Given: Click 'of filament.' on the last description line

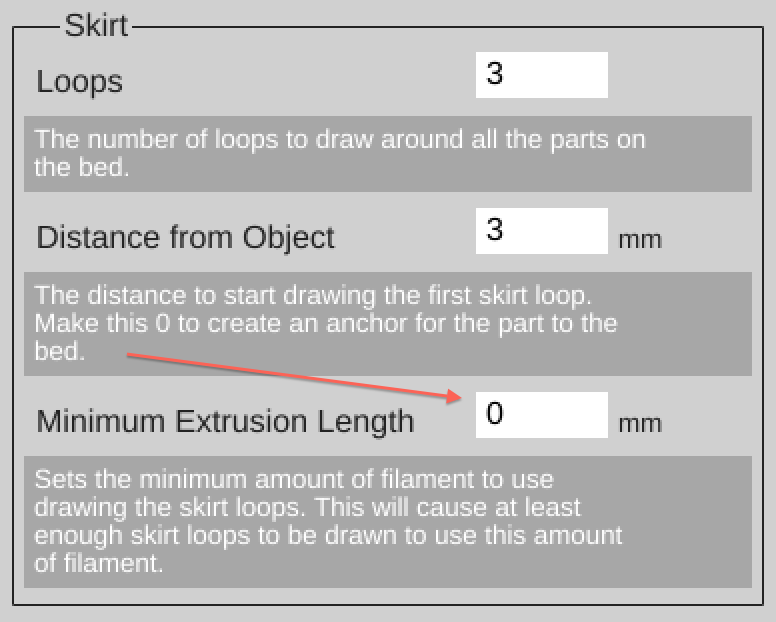Looking at the screenshot, I should click(98, 563).
